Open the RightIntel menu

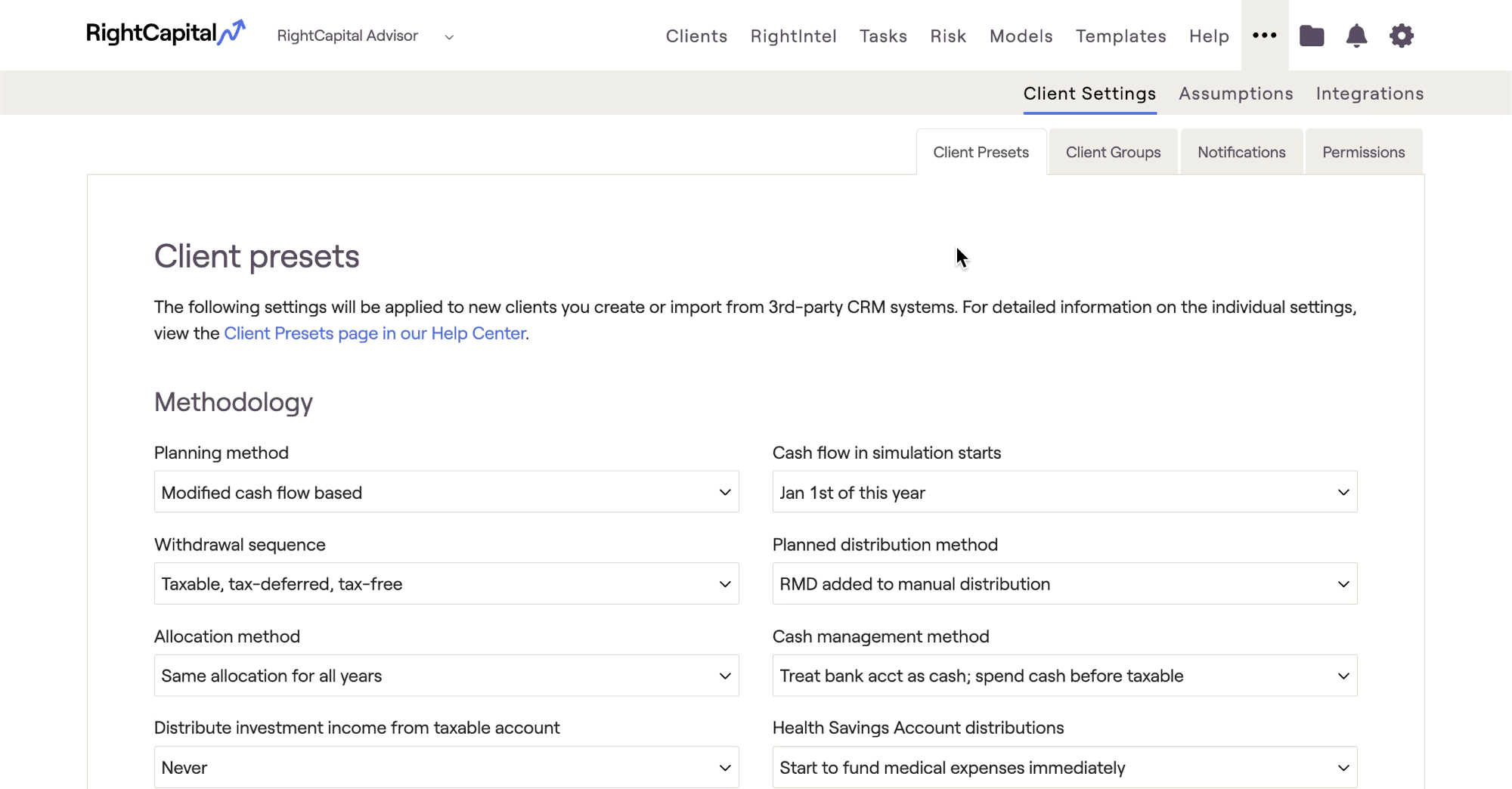click(793, 36)
